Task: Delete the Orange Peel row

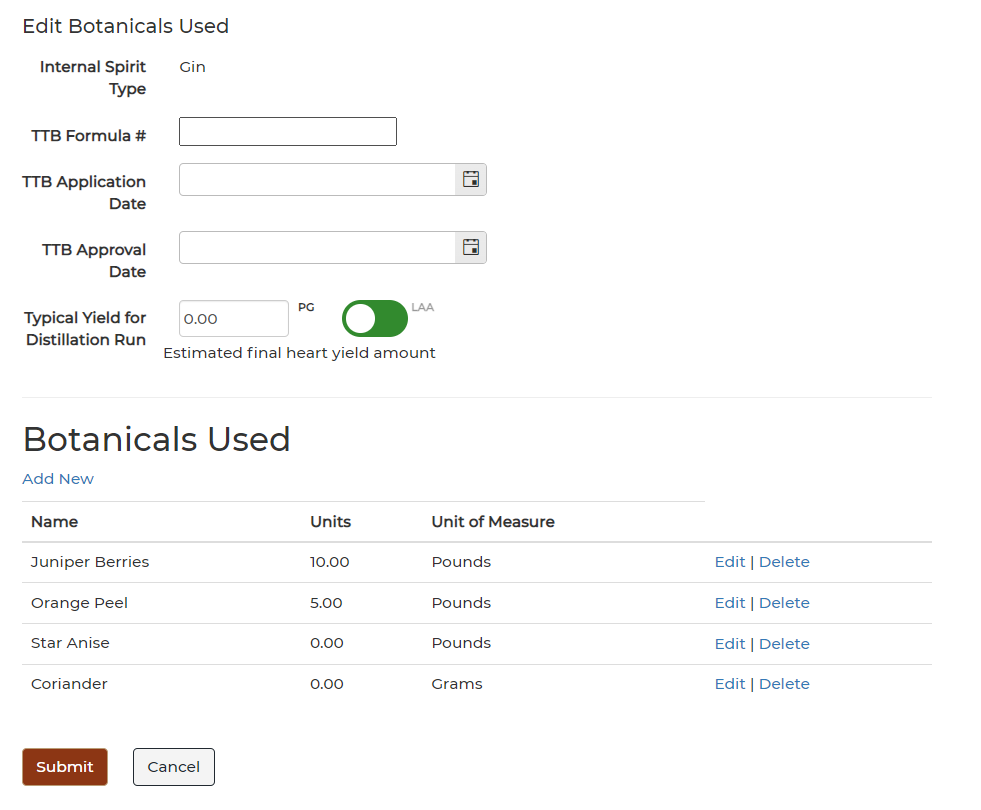Action: tap(784, 603)
